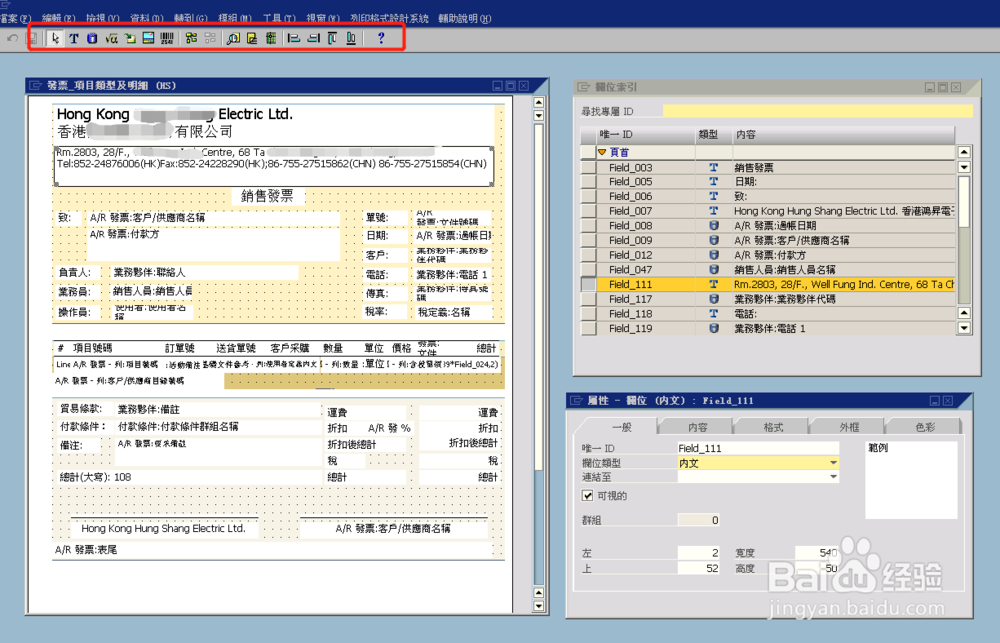The height and width of the screenshot is (643, 1000).
Task: Select the pointer selection tool
Action: point(55,38)
